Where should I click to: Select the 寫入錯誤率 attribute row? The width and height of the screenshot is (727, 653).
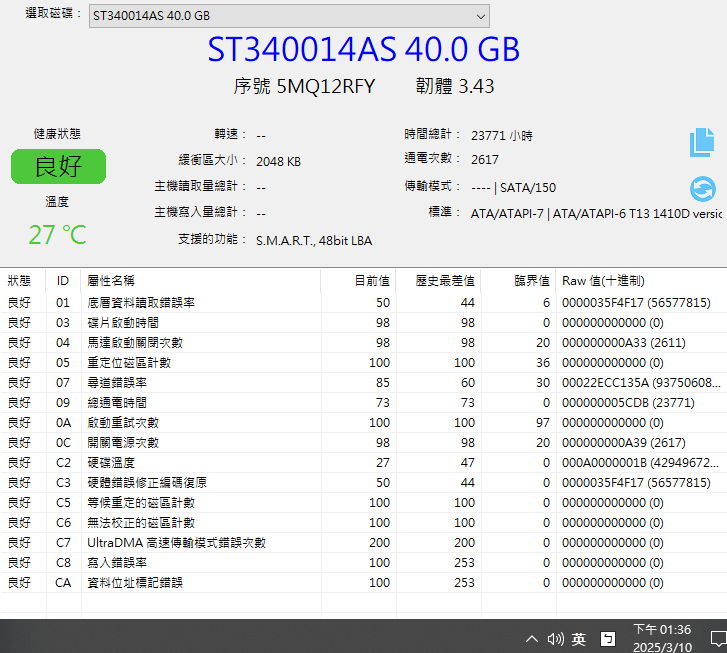364,562
